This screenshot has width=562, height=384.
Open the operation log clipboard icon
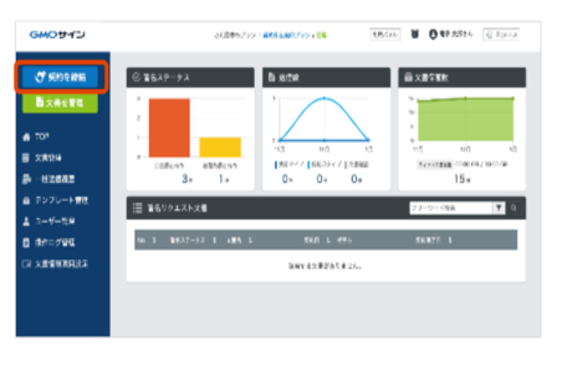(26, 243)
